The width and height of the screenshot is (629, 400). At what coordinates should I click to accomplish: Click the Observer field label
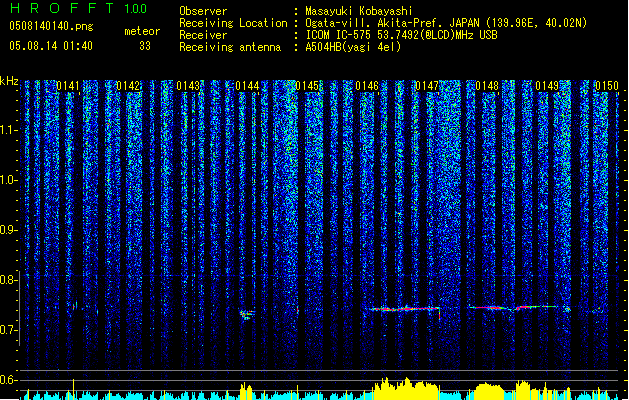tap(203, 11)
